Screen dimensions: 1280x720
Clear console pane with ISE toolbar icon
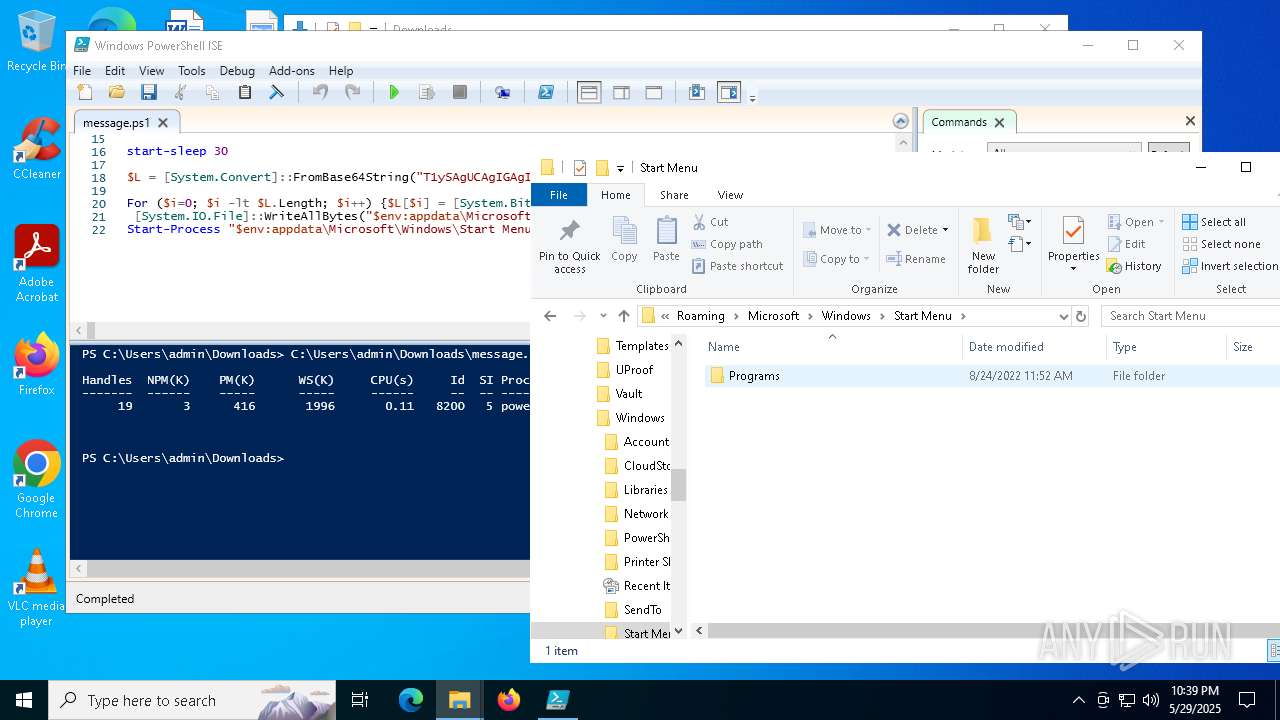tap(277, 92)
